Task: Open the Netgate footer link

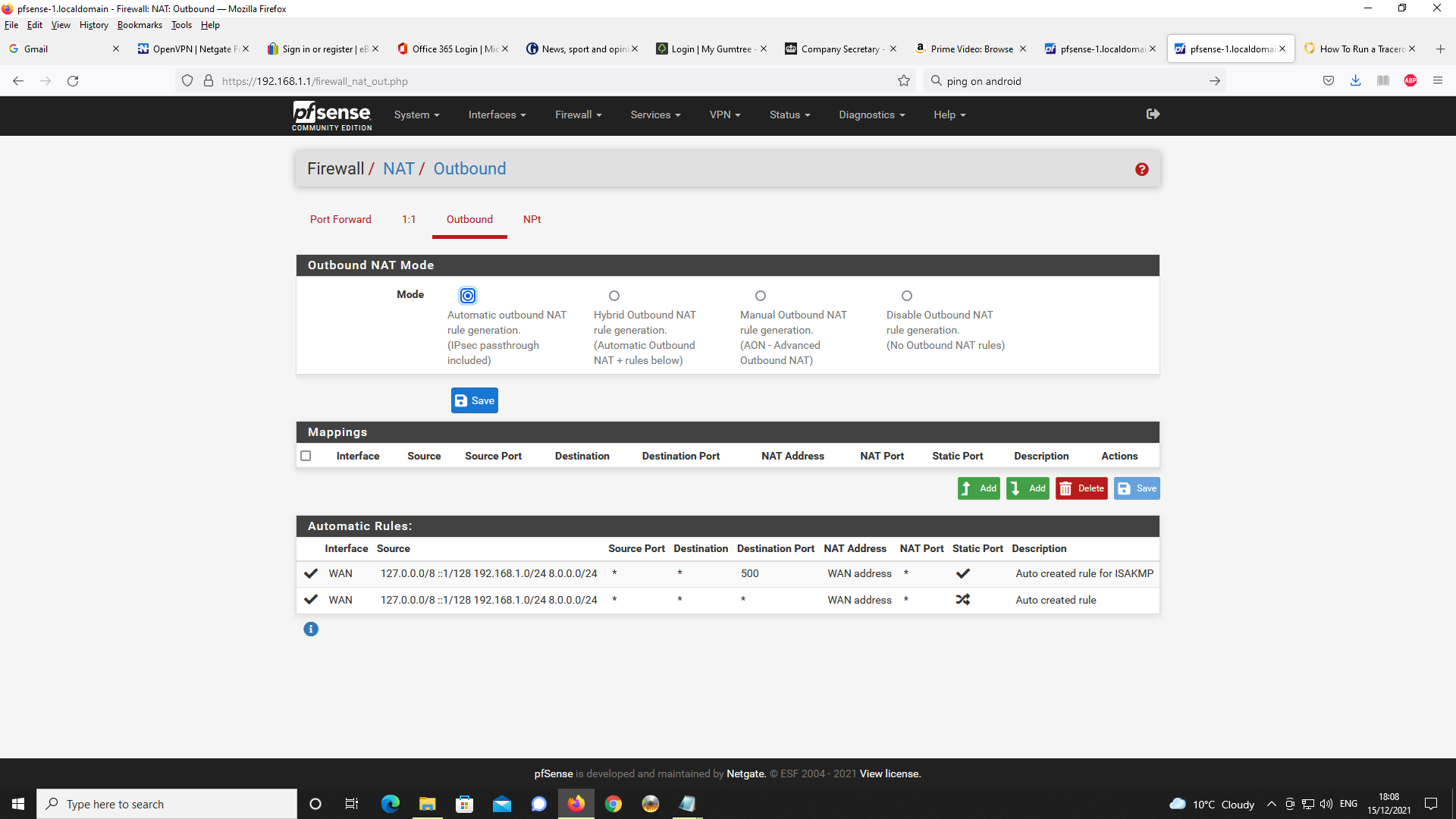Action: [x=746, y=773]
